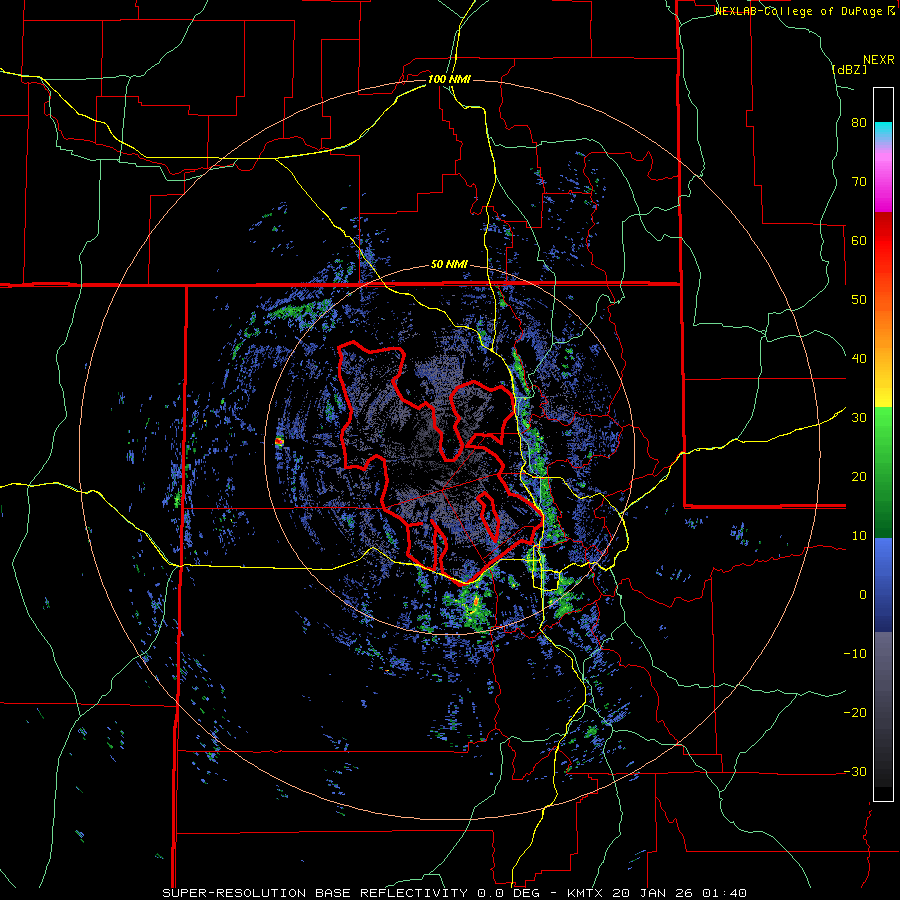Click the 0 value on the dBZ scale
Screen dimensions: 900x900
click(863, 595)
